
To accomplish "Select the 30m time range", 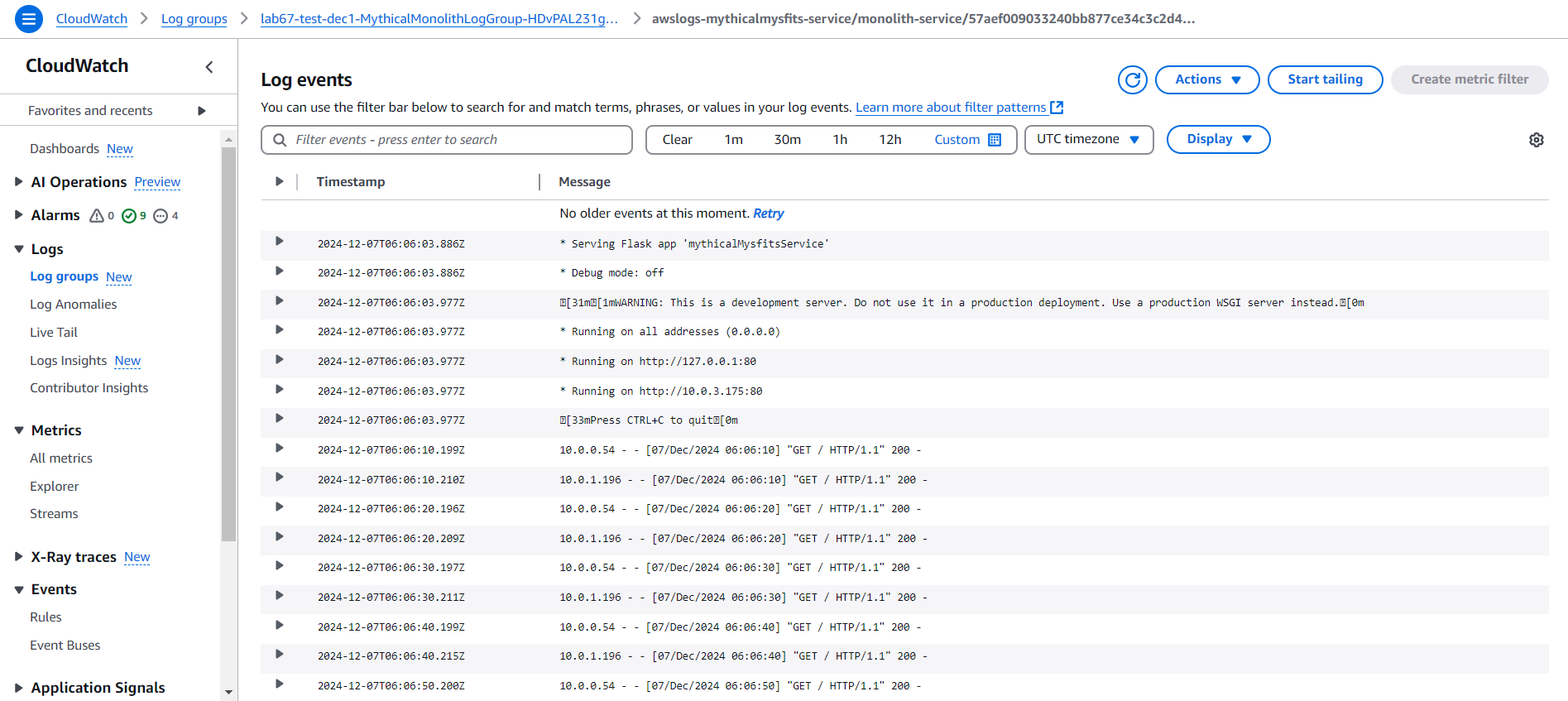I will coord(788,140).
